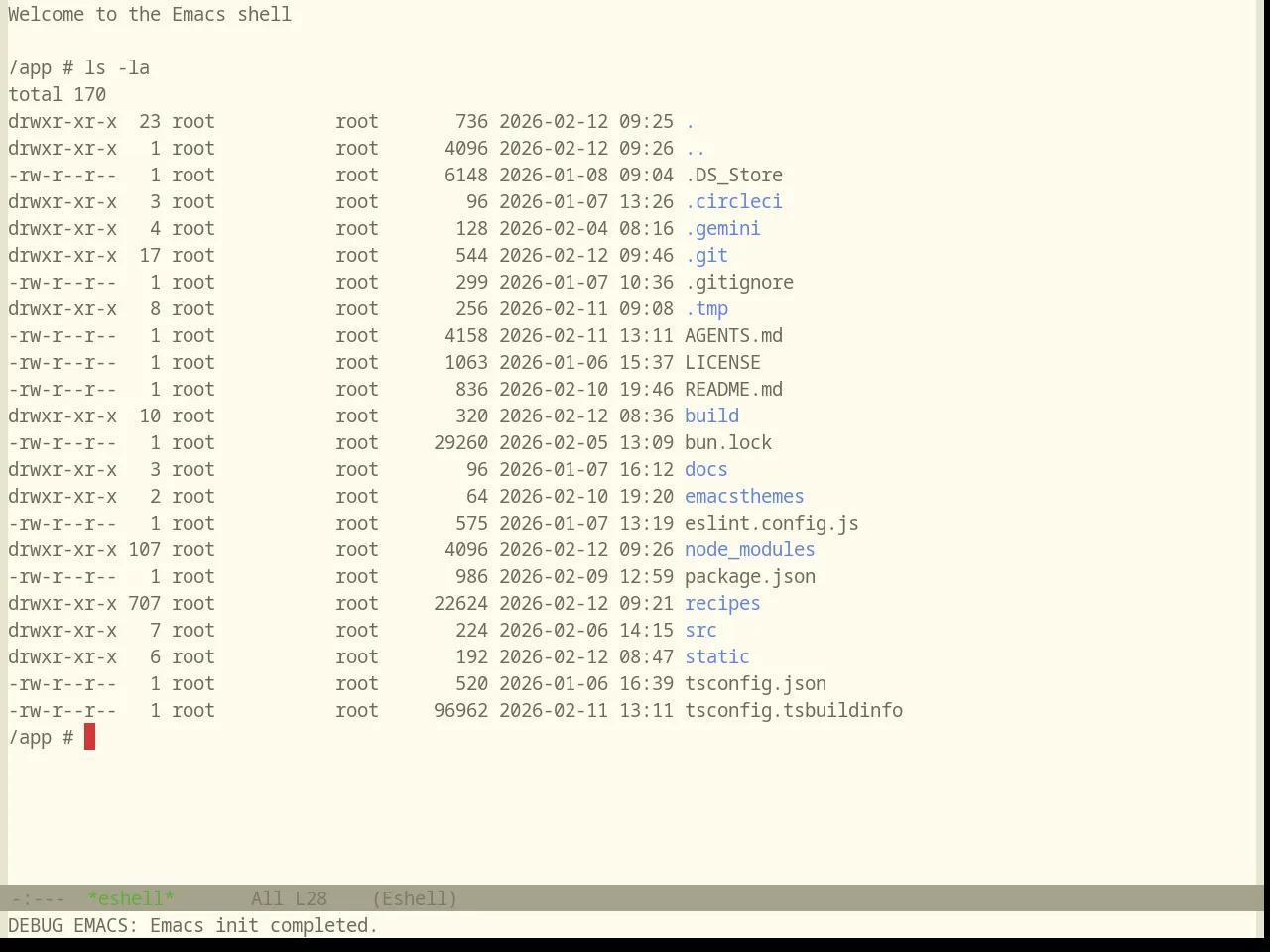Click the link count 107 for node_modules
The height and width of the screenshot is (952, 1270).
(144, 549)
